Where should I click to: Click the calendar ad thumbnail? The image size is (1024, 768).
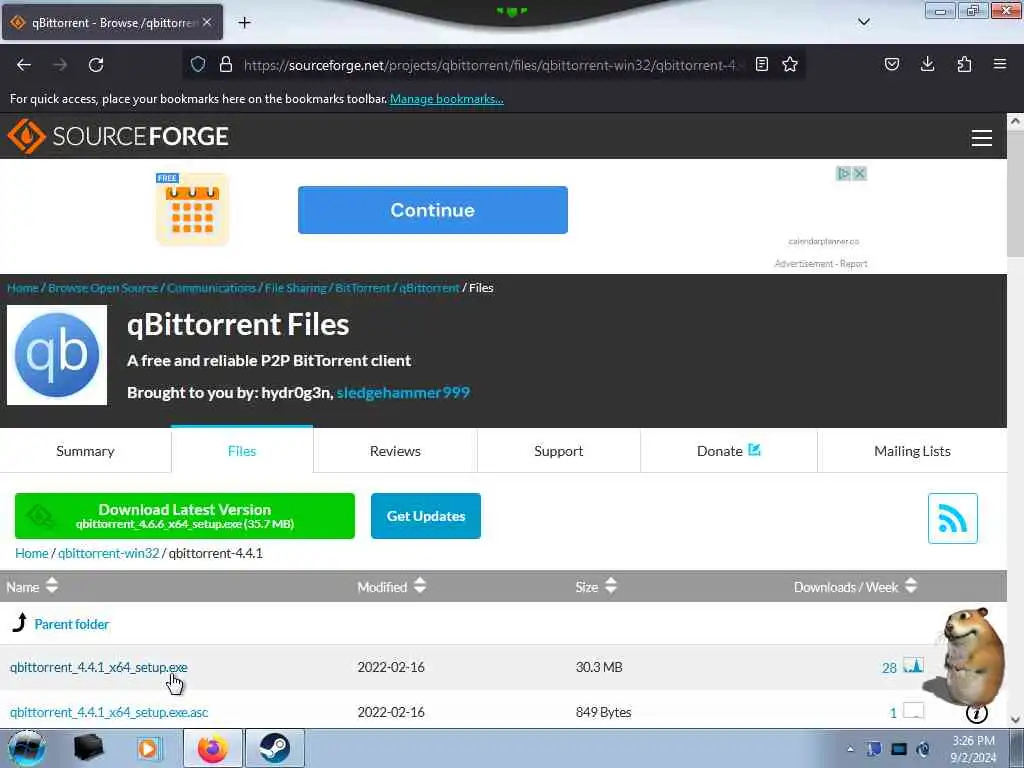(x=192, y=210)
